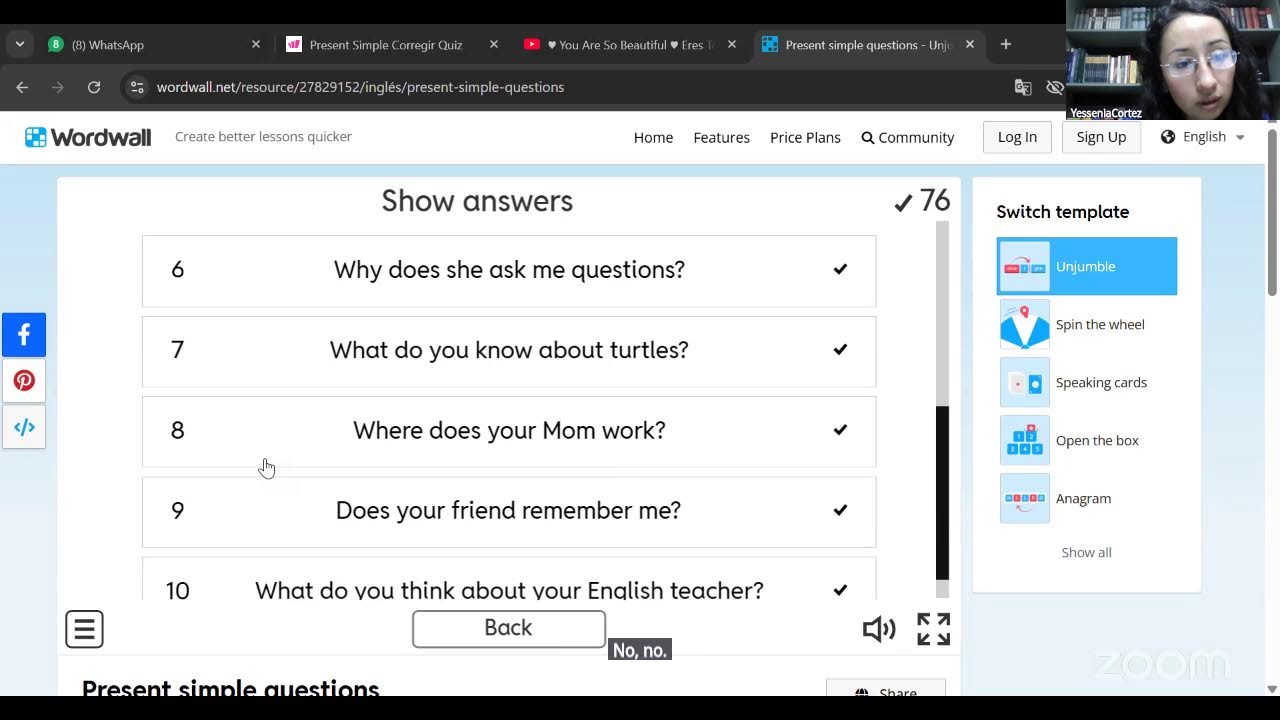Close the WhatsApp tab
Image resolution: width=1280 pixels, height=720 pixels.
pos(255,44)
